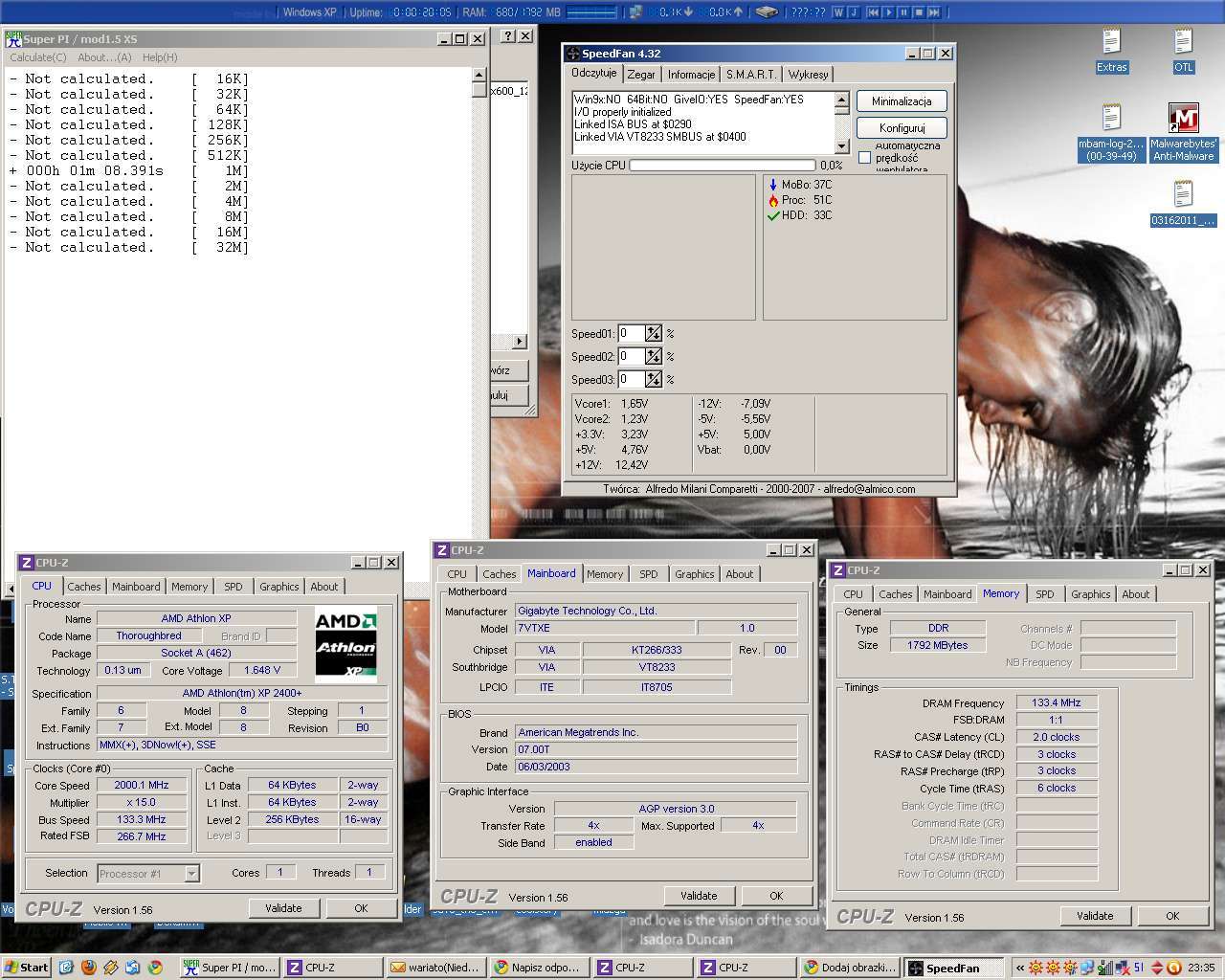Open Calculate(C) menu in Super PI
The height and width of the screenshot is (980, 1225).
[x=38, y=57]
